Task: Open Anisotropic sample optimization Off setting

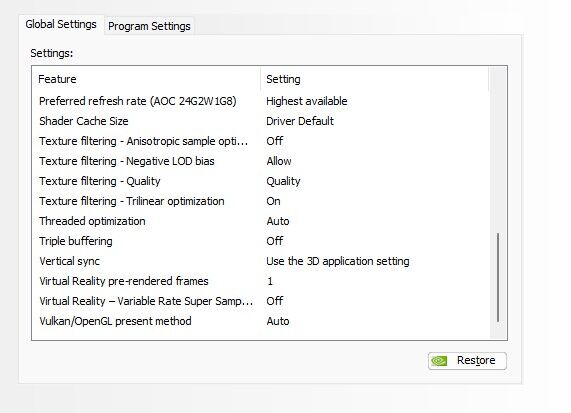Action: 275,141
